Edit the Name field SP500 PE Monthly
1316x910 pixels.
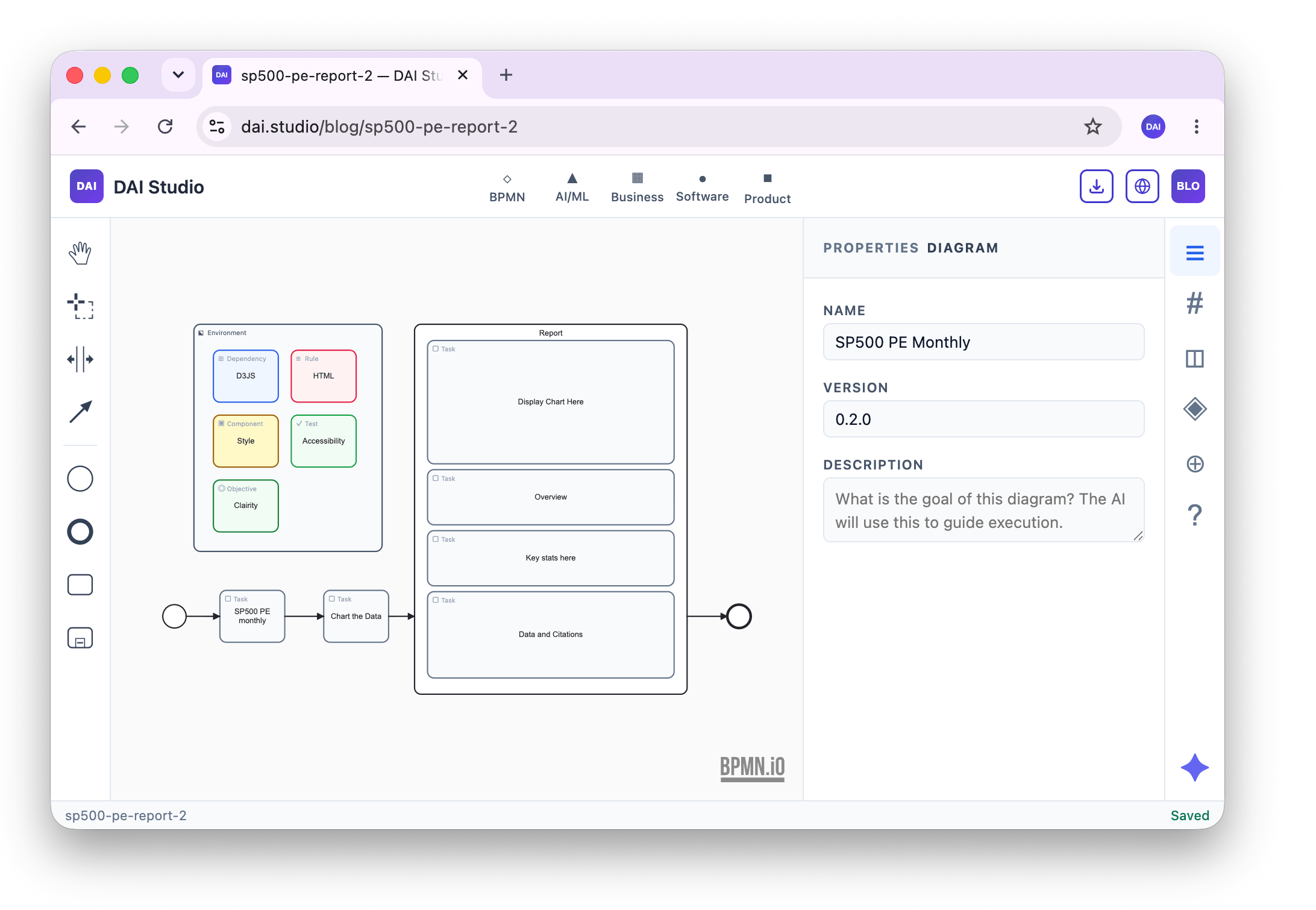[x=983, y=342]
